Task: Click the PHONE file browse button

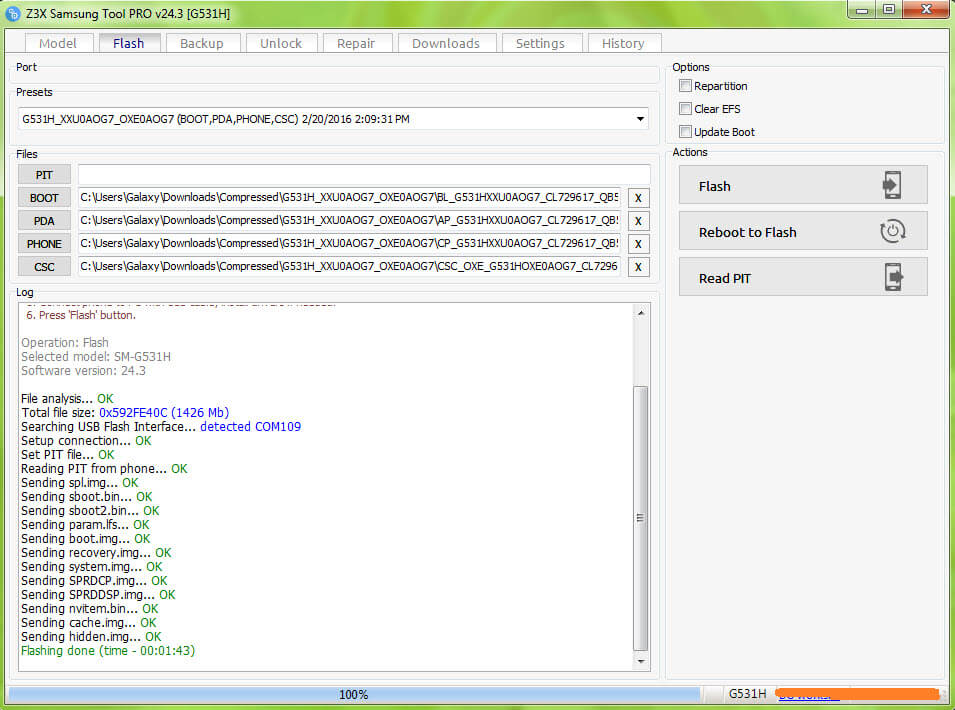Action: [x=44, y=244]
